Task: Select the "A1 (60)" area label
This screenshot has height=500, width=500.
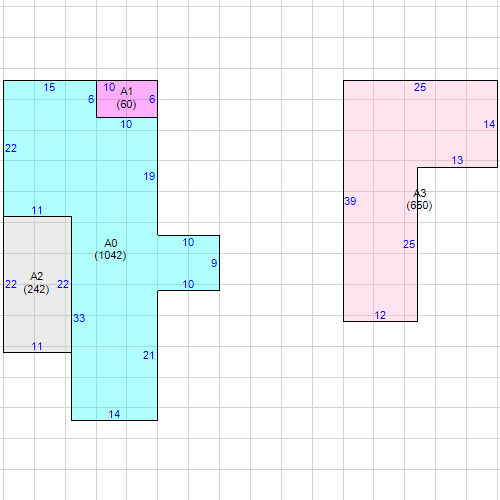Action: pyautogui.click(x=126, y=98)
